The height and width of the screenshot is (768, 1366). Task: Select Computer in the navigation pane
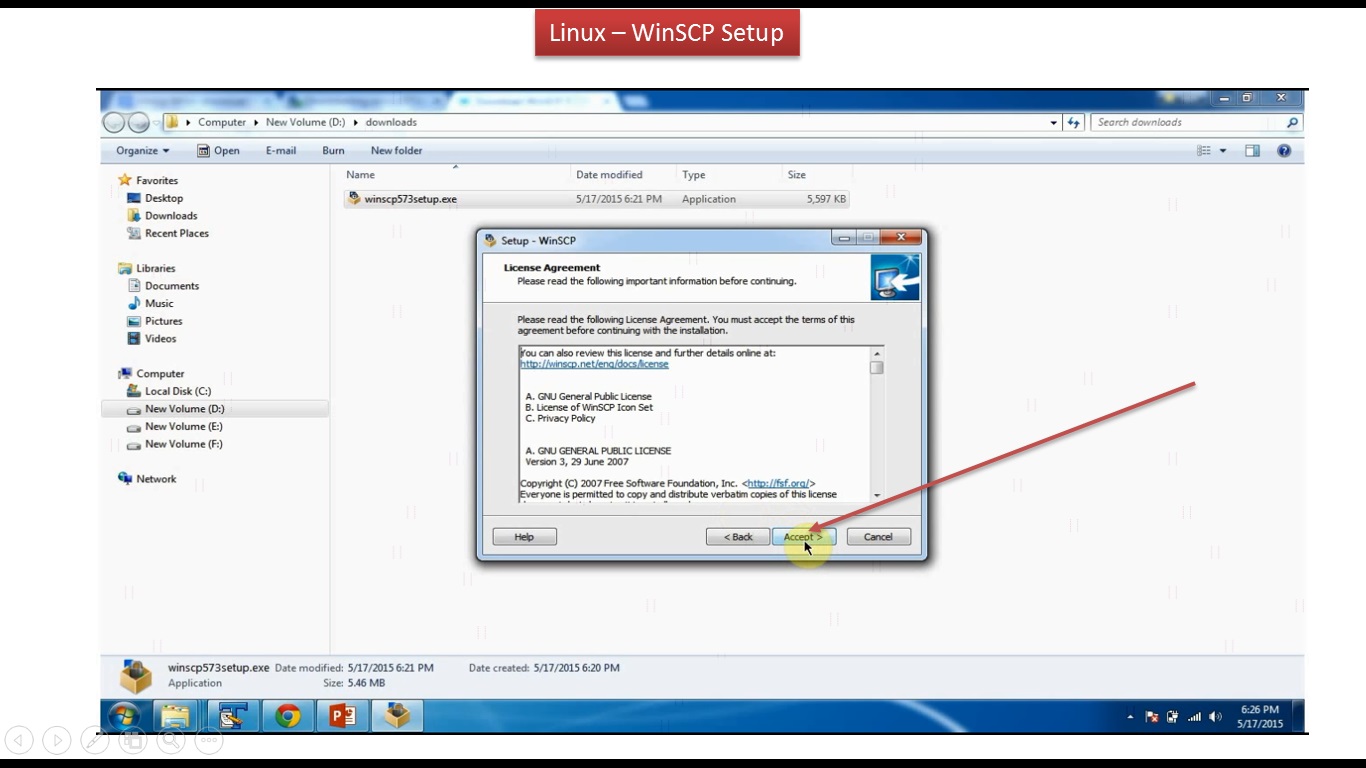tap(151, 373)
